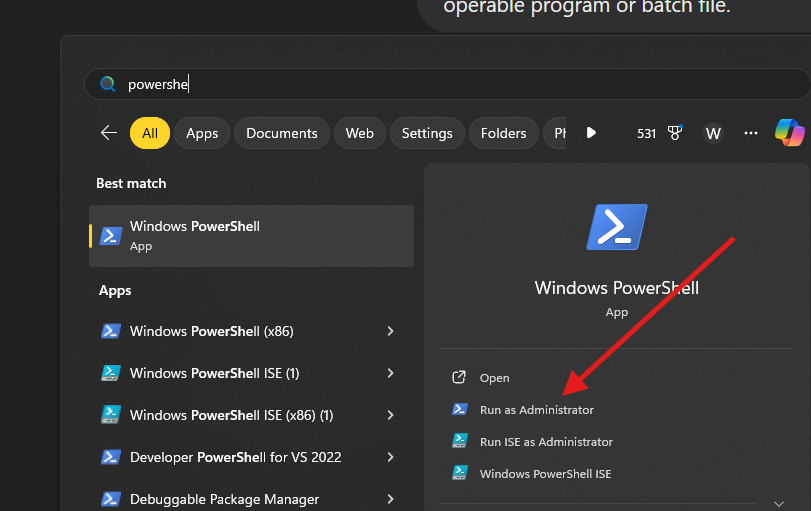Click PowerShell icon in best match row
The image size is (811, 511).
coord(111,236)
